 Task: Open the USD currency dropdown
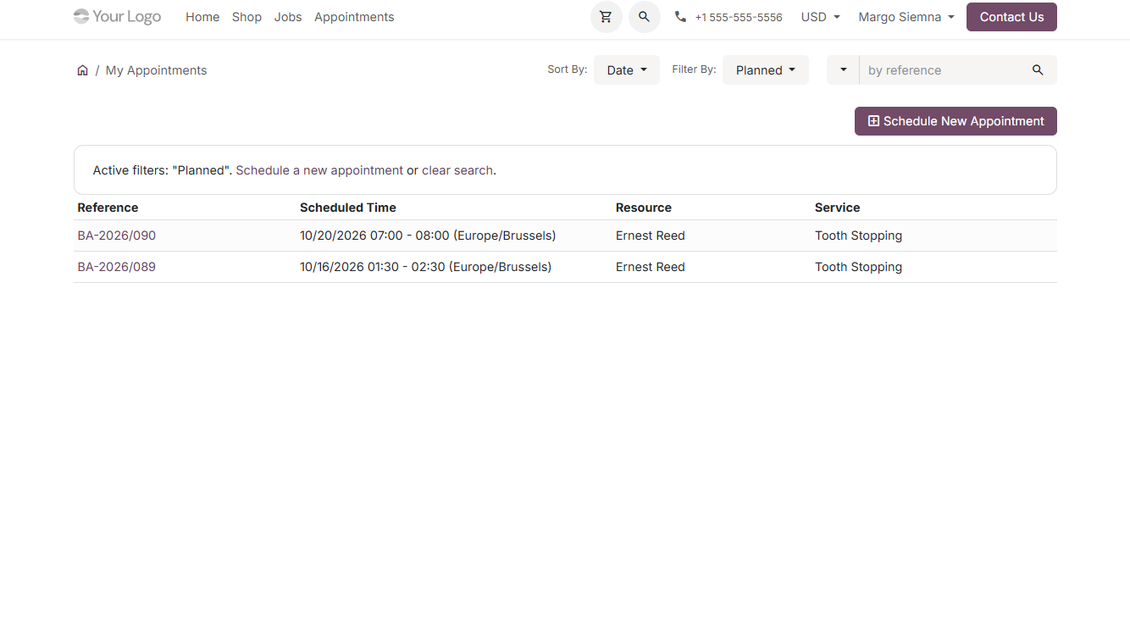coord(820,17)
